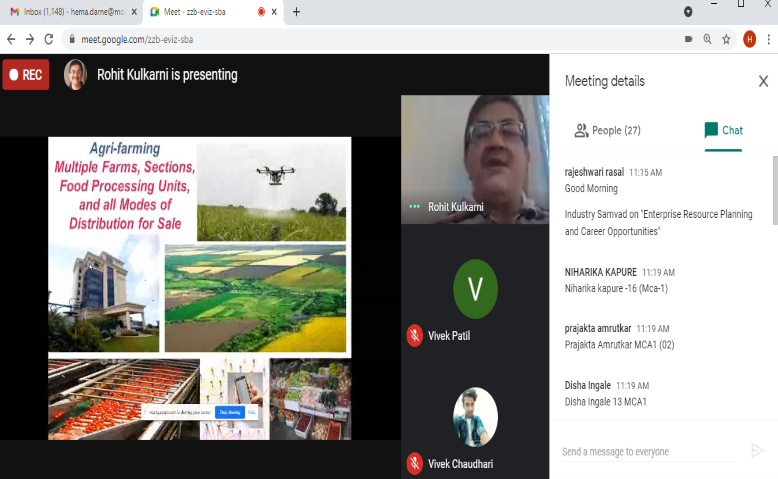This screenshot has height=479, width=778.
Task: Switch to the Gmail Inbox browser tab
Action: click(x=68, y=12)
